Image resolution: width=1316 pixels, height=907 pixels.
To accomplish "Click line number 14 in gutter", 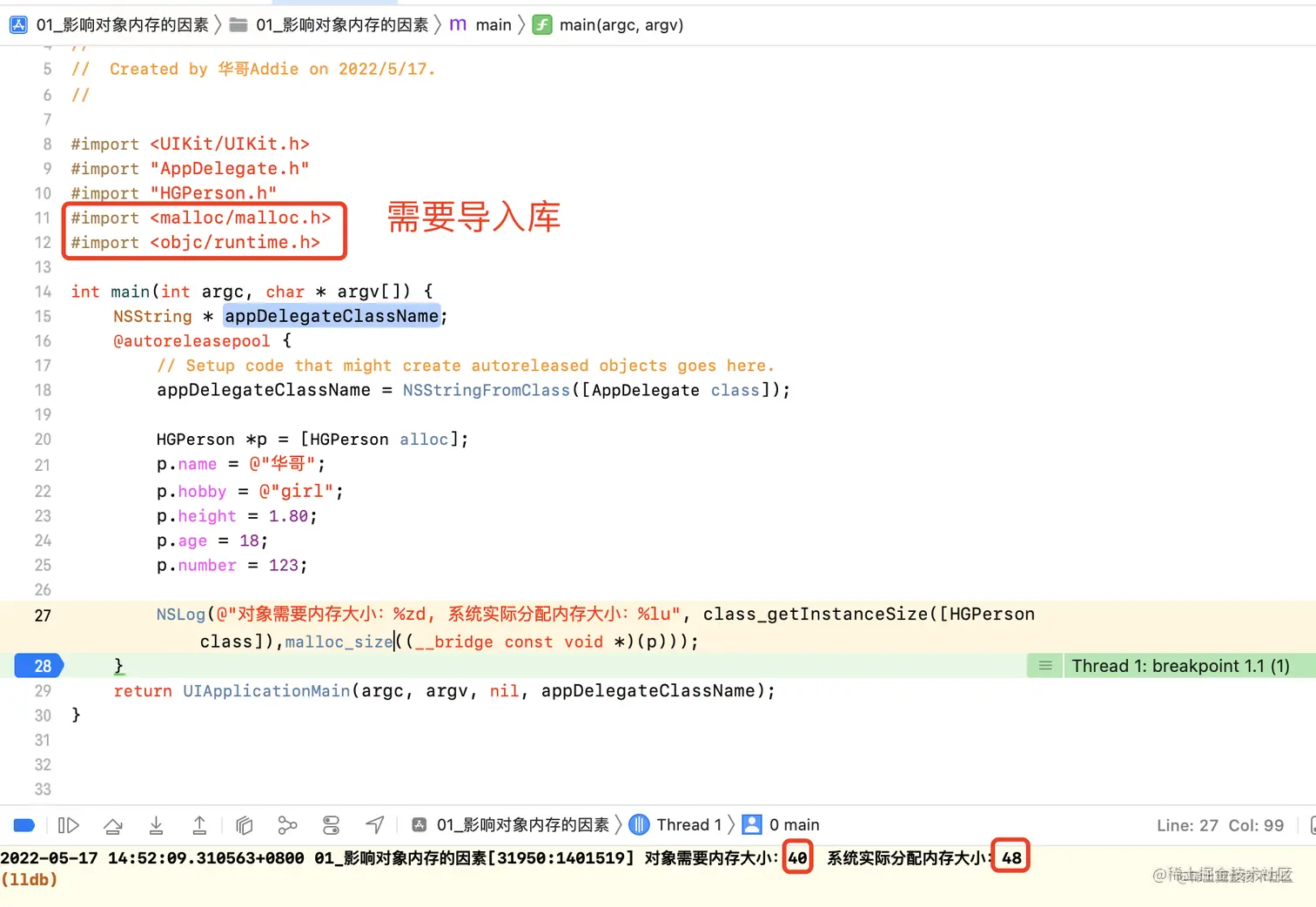I will pos(43,292).
